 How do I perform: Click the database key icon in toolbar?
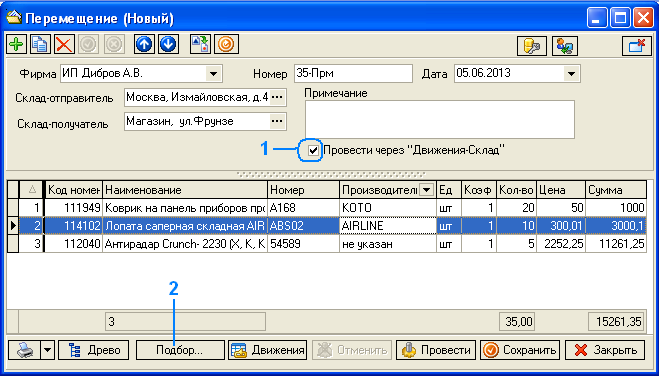pyautogui.click(x=532, y=46)
